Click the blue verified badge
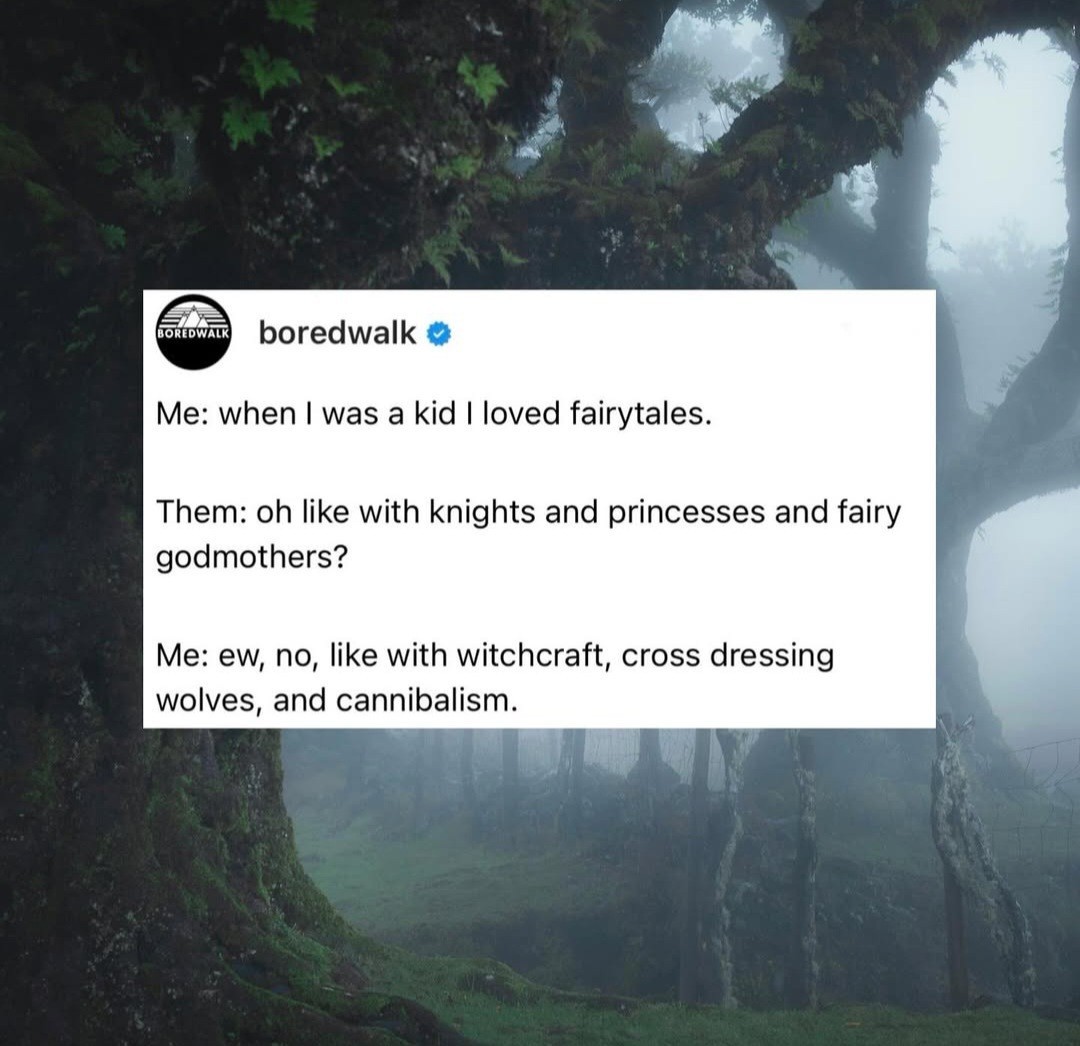This screenshot has height=1046, width=1080. pyautogui.click(x=439, y=334)
